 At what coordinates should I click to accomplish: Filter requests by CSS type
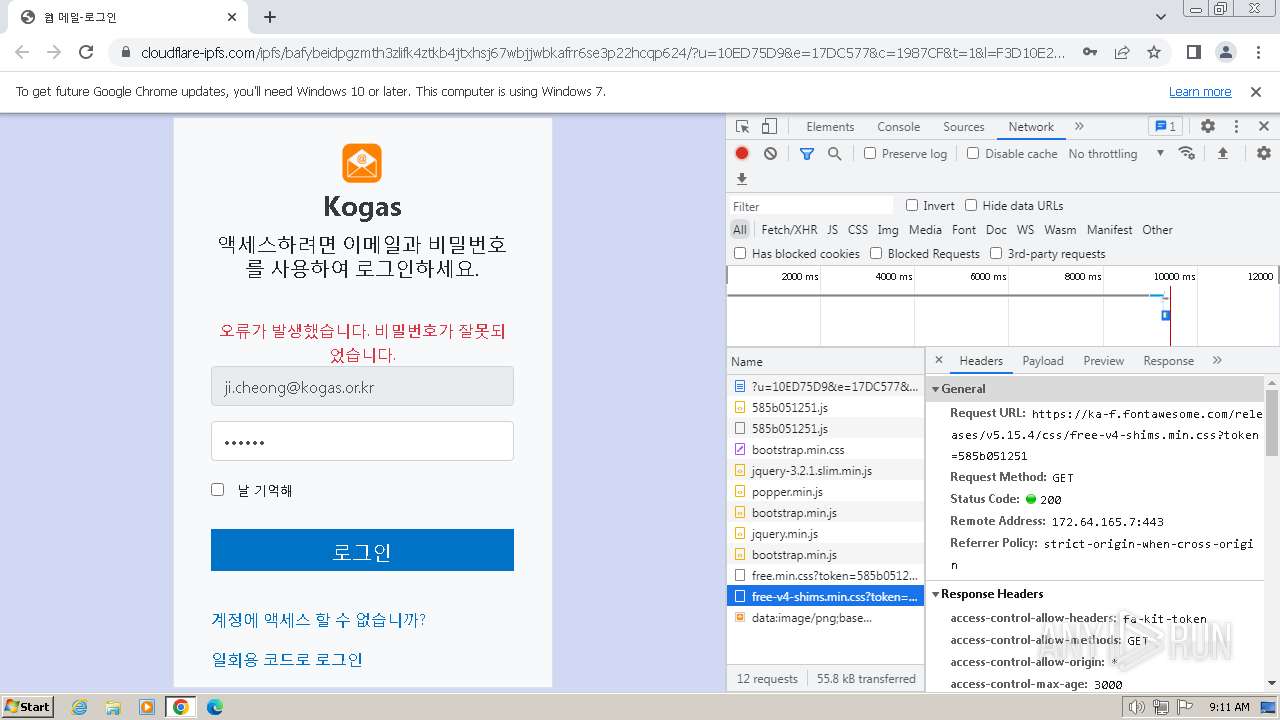pyautogui.click(x=858, y=230)
